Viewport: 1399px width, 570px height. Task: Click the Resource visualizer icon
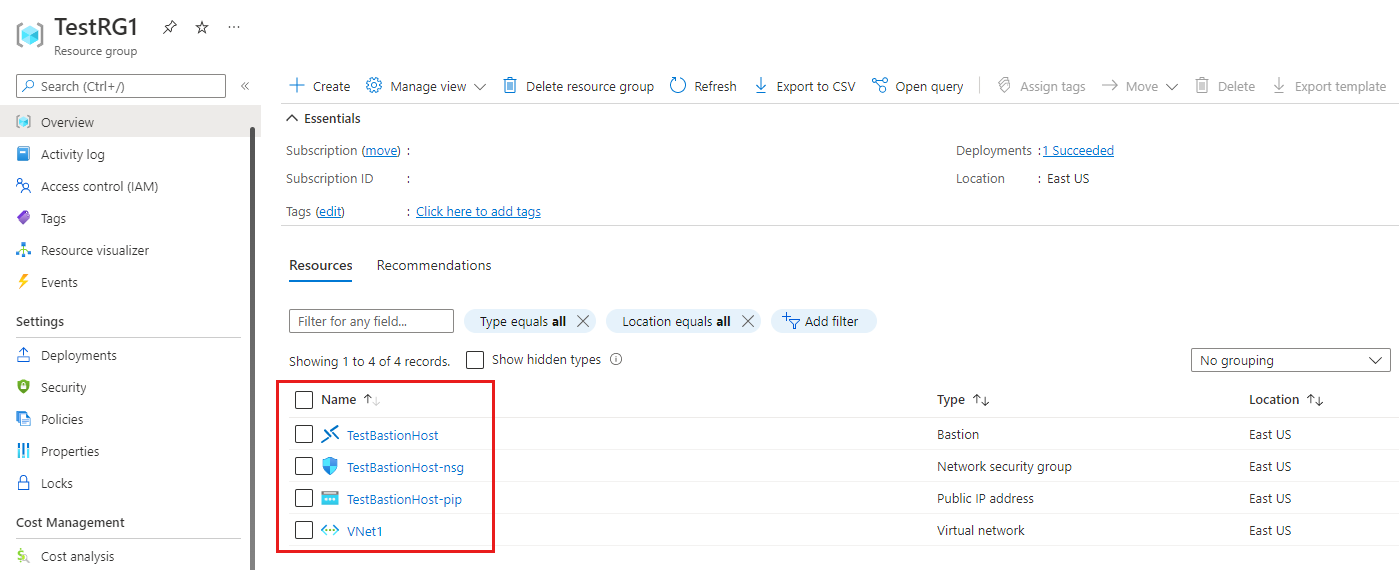pos(24,250)
